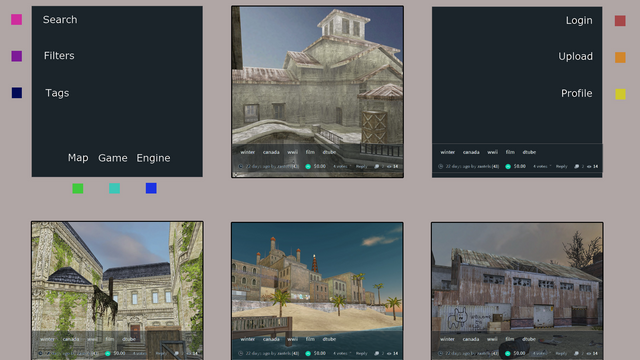Click the eye views icon on snowy building card
The height and width of the screenshot is (360, 640).
pyautogui.click(x=389, y=167)
